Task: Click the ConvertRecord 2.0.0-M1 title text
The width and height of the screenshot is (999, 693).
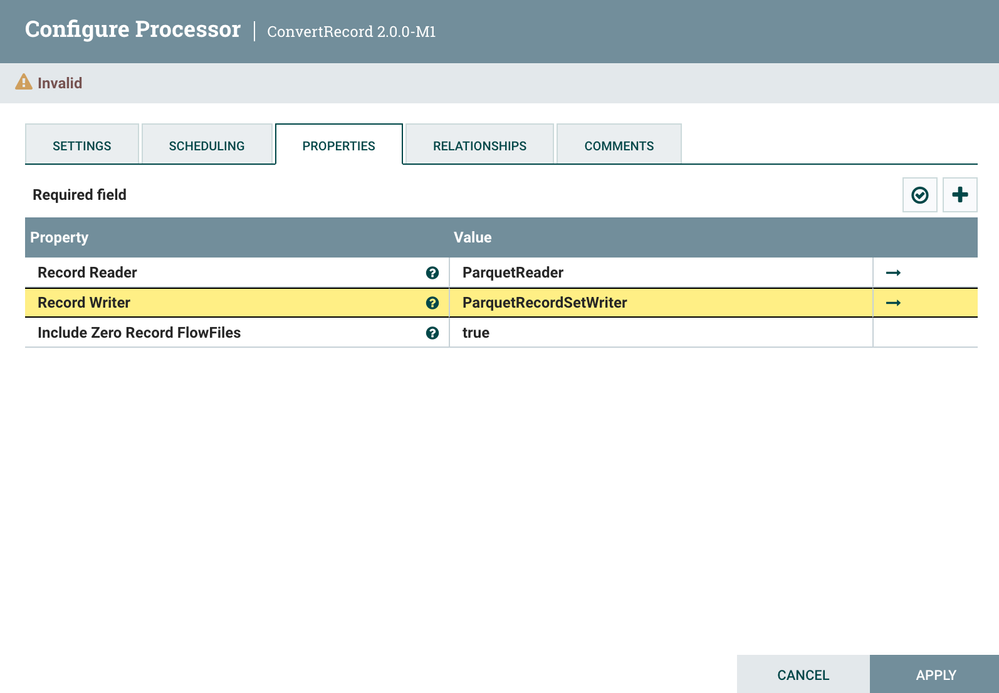Action: tap(351, 32)
